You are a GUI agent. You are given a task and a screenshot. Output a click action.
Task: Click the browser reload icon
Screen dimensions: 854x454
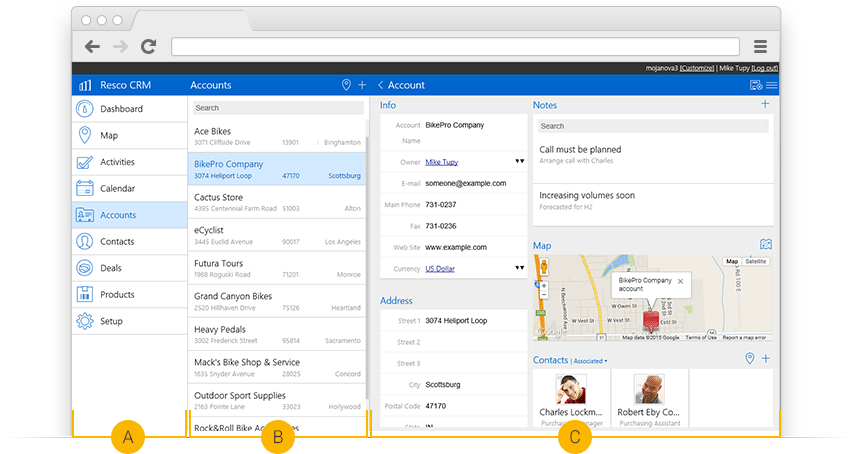(x=148, y=46)
